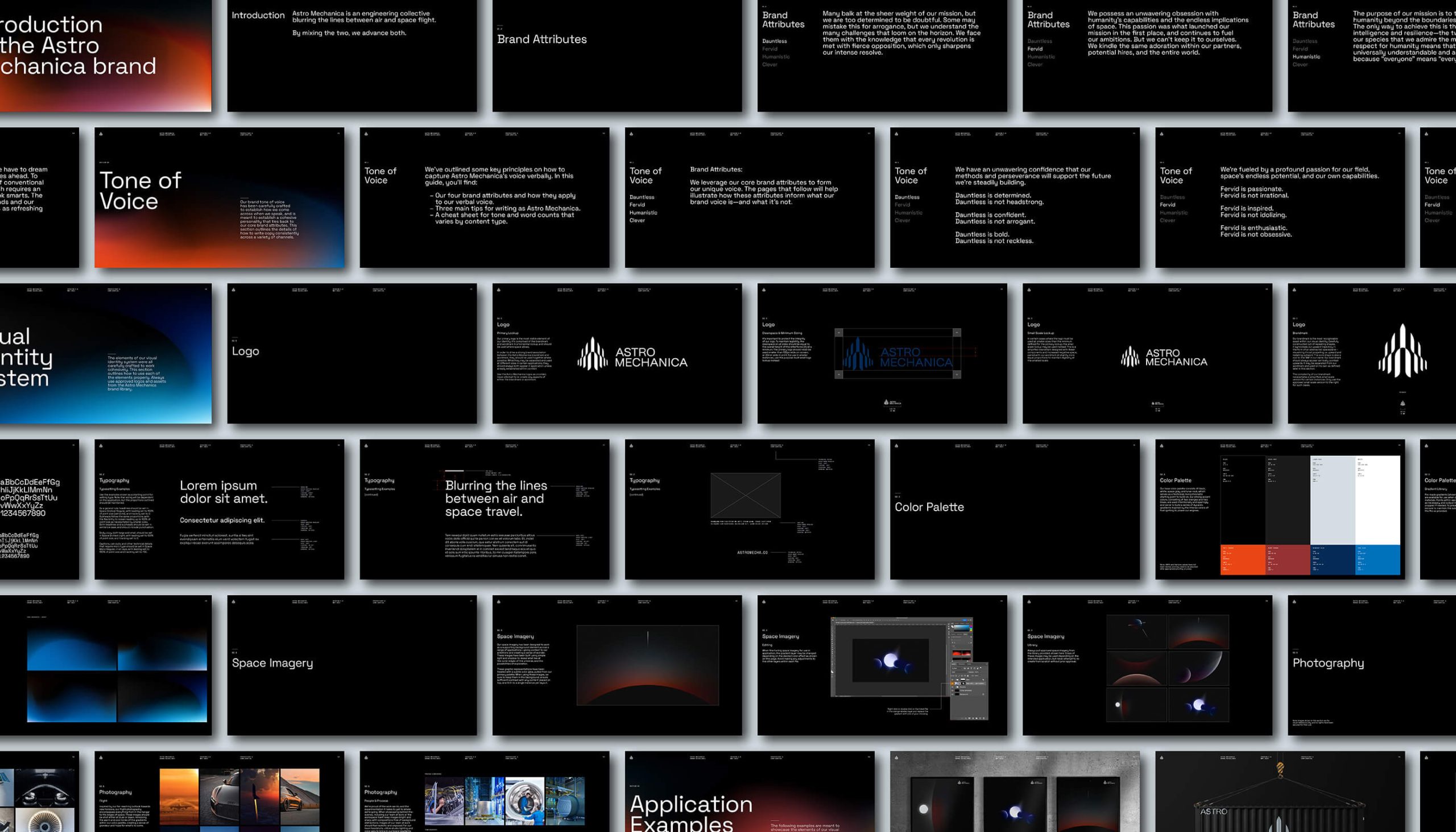Click the placeholder image box on the Typography slide
This screenshot has height=832, width=1456.
[x=745, y=495]
